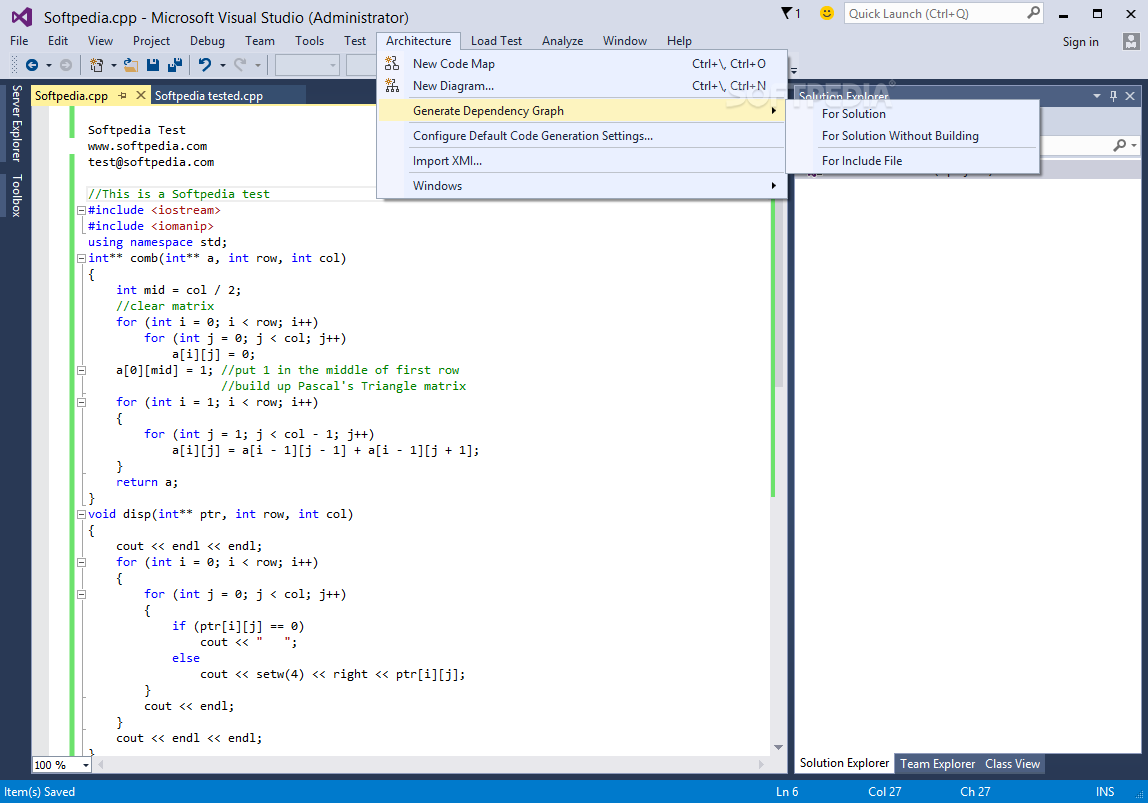Click the Sign in link
This screenshot has width=1148, height=803.
click(1081, 42)
